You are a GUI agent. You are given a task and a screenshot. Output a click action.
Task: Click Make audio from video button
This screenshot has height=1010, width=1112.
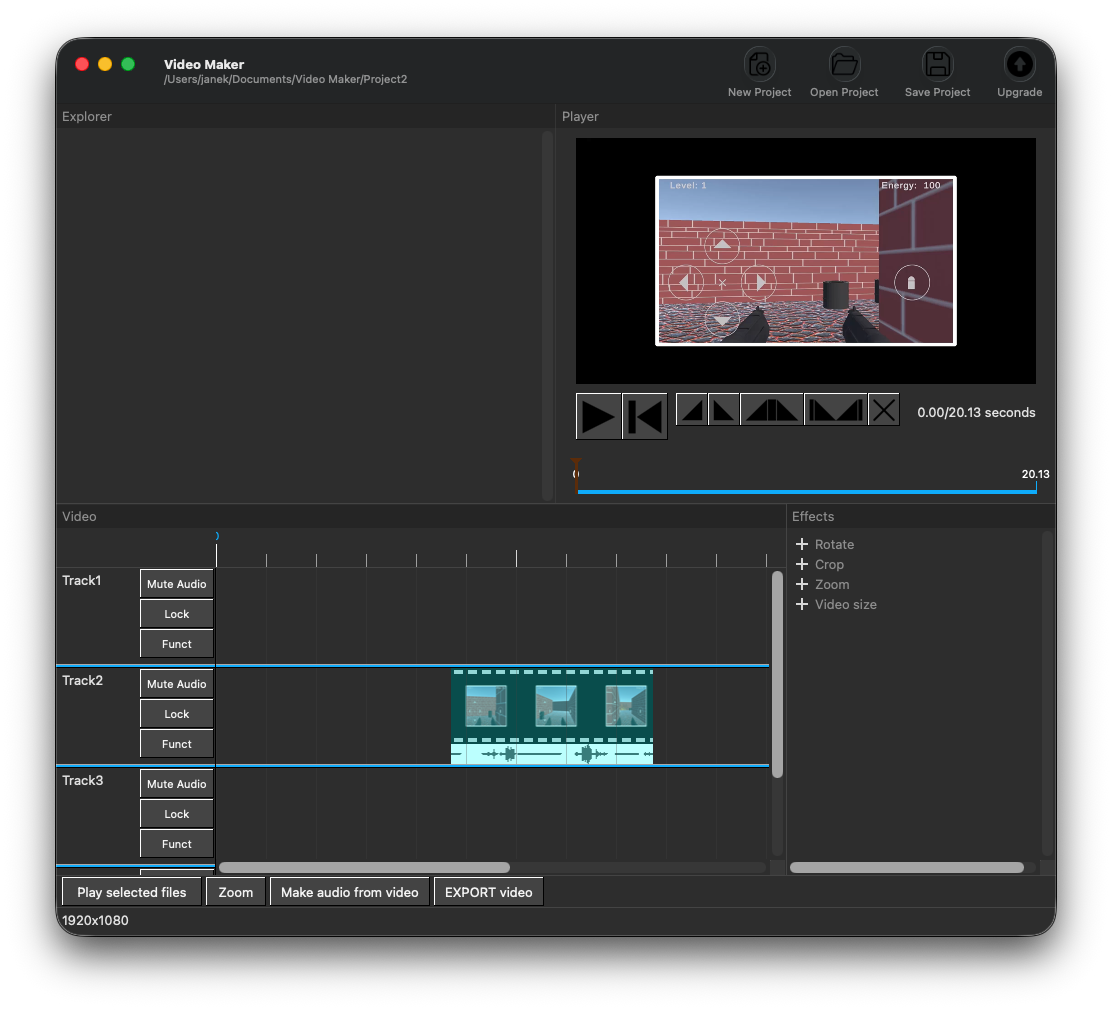tap(350, 892)
